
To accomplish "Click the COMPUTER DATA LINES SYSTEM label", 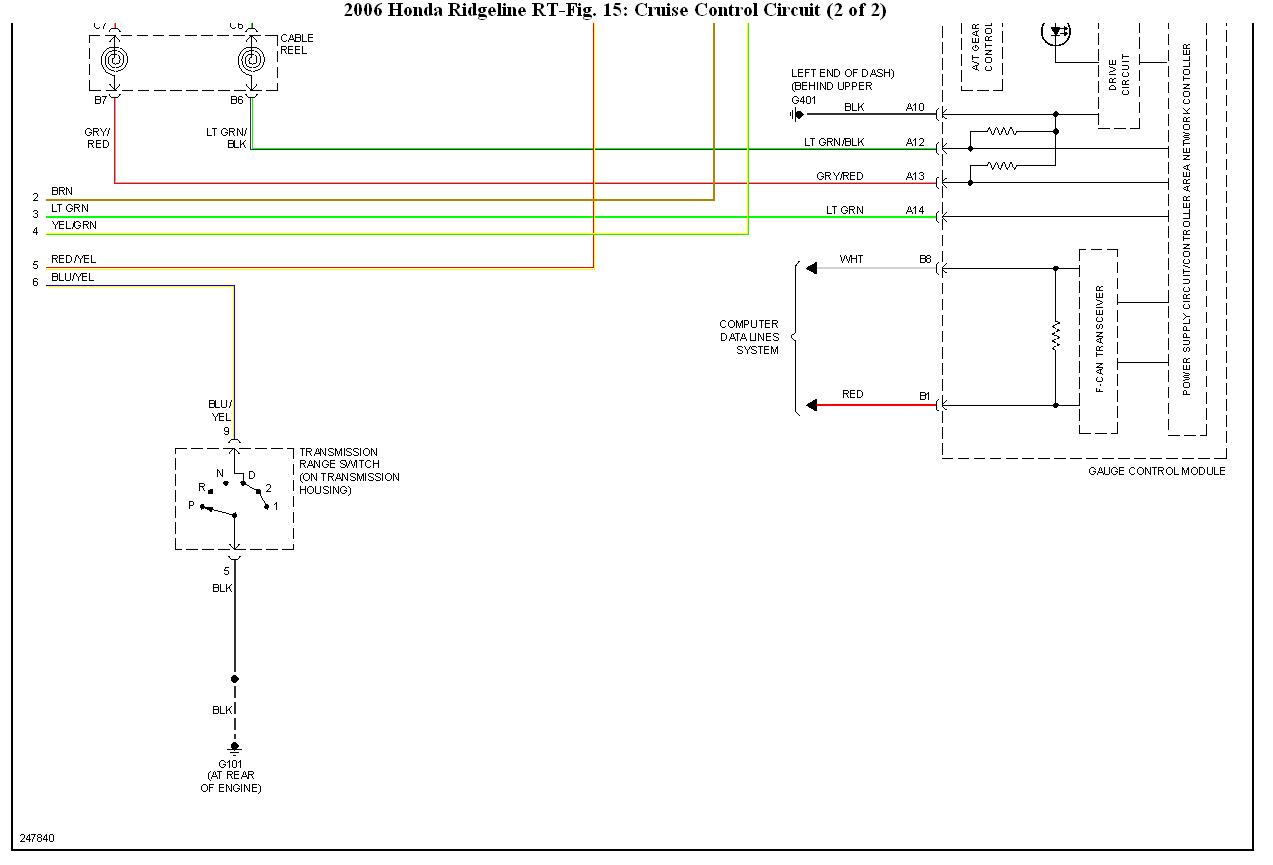I will click(749, 337).
